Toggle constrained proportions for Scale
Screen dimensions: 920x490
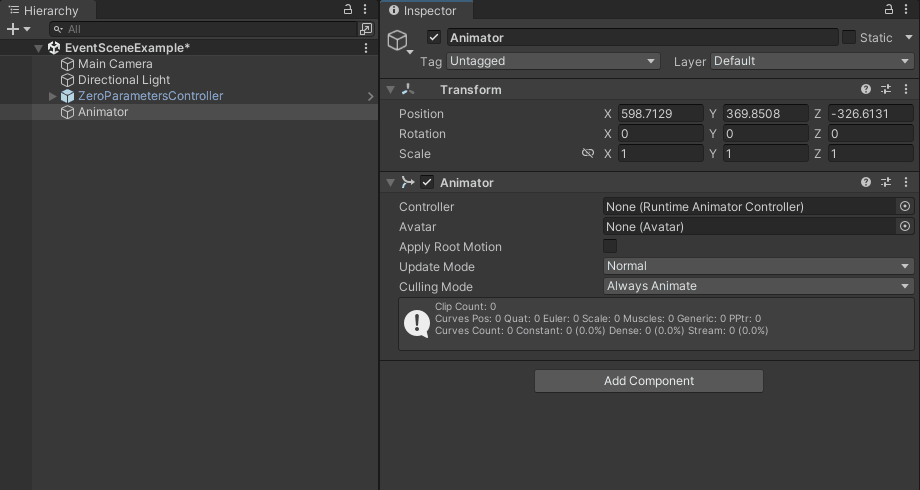click(x=587, y=153)
